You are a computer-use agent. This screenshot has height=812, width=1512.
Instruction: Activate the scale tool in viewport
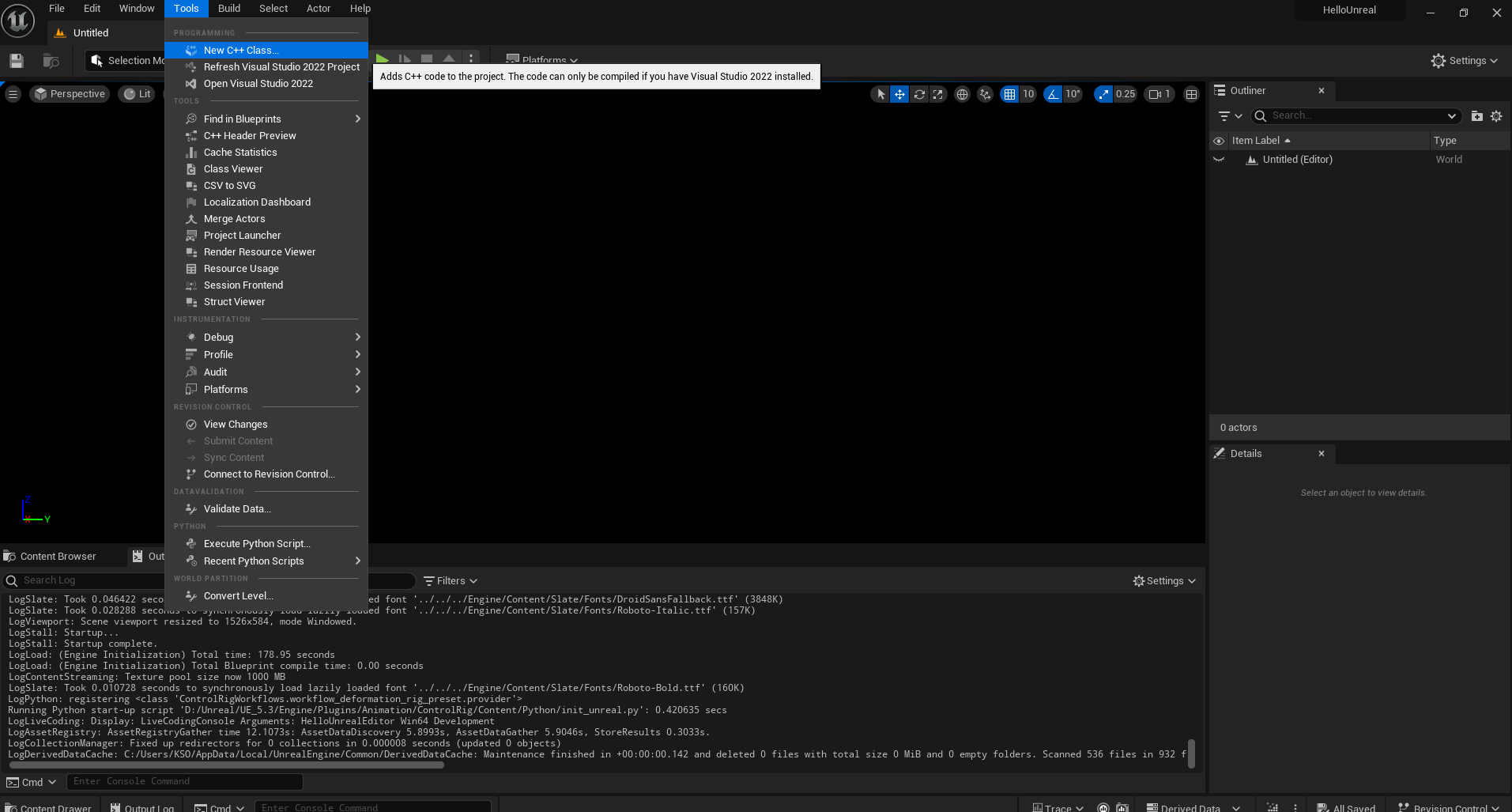pyautogui.click(x=938, y=94)
